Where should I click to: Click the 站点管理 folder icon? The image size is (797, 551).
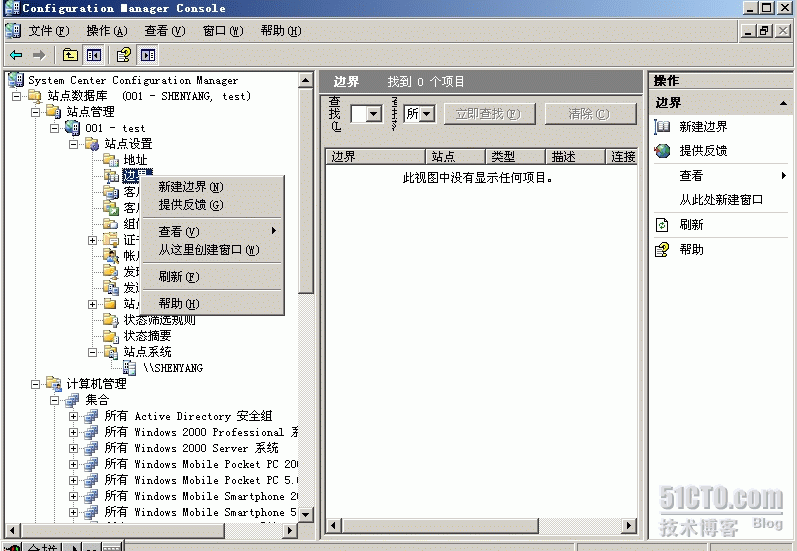pyautogui.click(x=54, y=112)
